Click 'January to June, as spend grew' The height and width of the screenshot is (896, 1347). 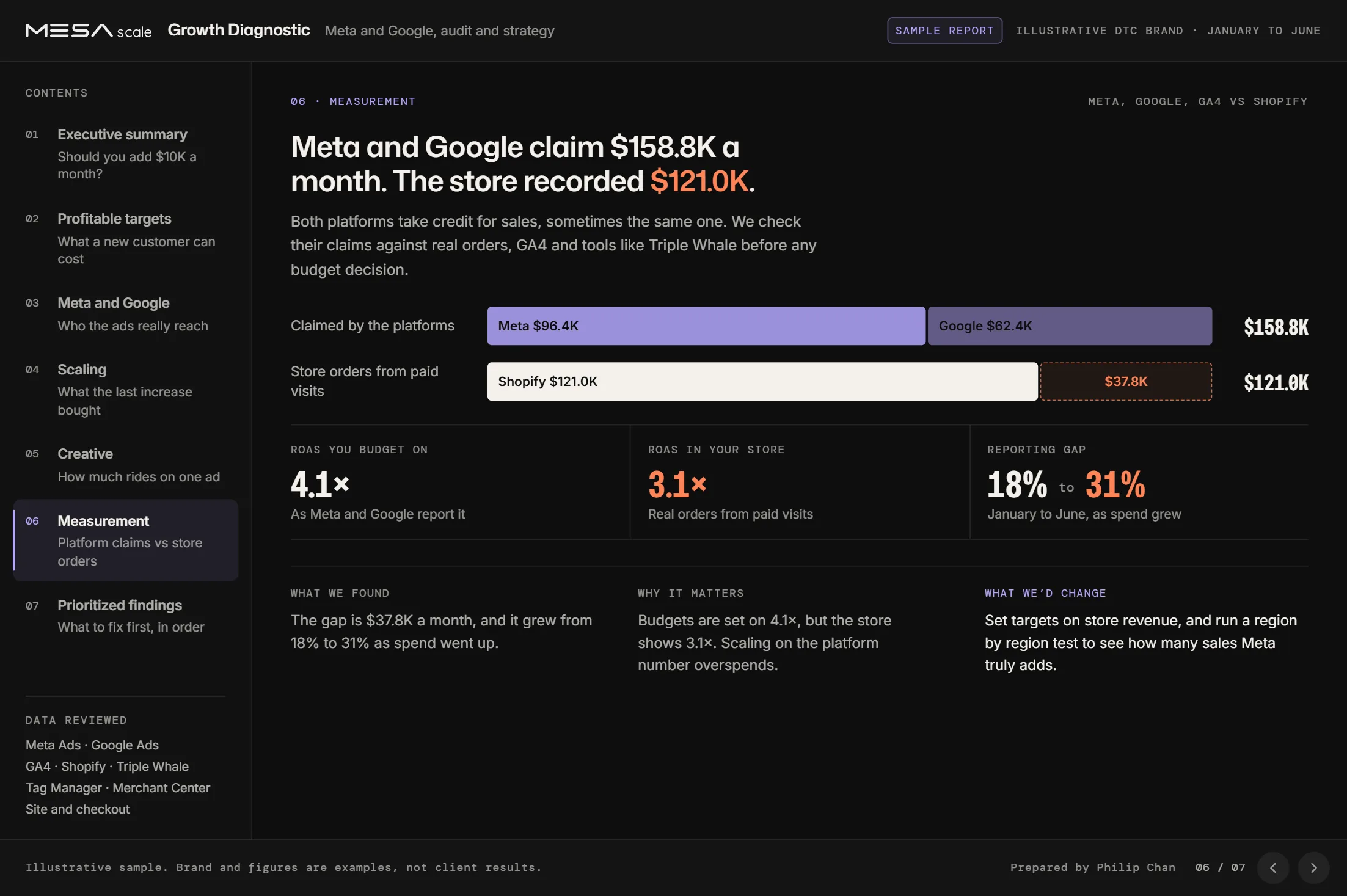pos(1084,514)
